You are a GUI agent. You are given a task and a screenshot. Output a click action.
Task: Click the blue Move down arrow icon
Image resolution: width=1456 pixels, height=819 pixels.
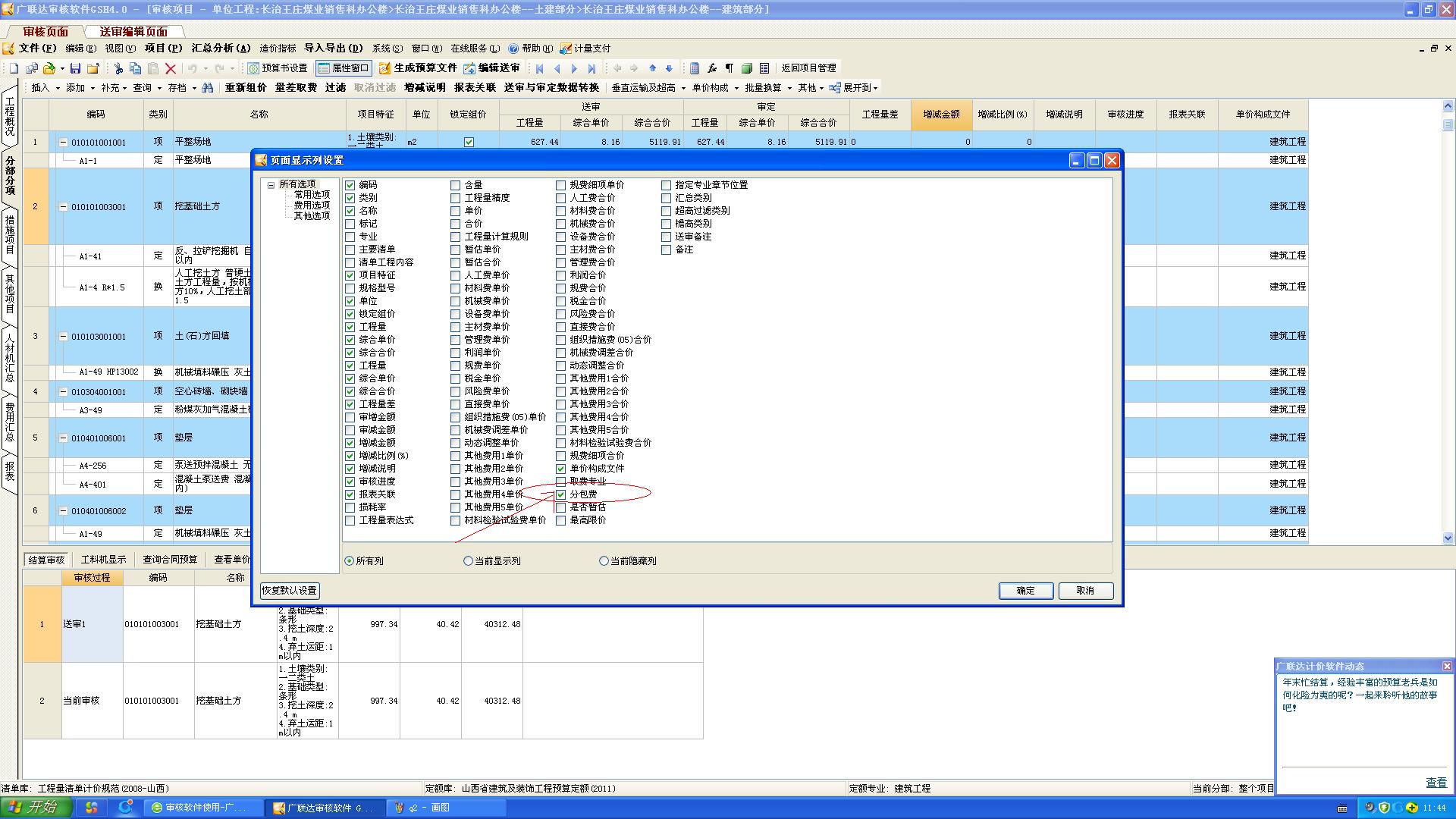[669, 68]
